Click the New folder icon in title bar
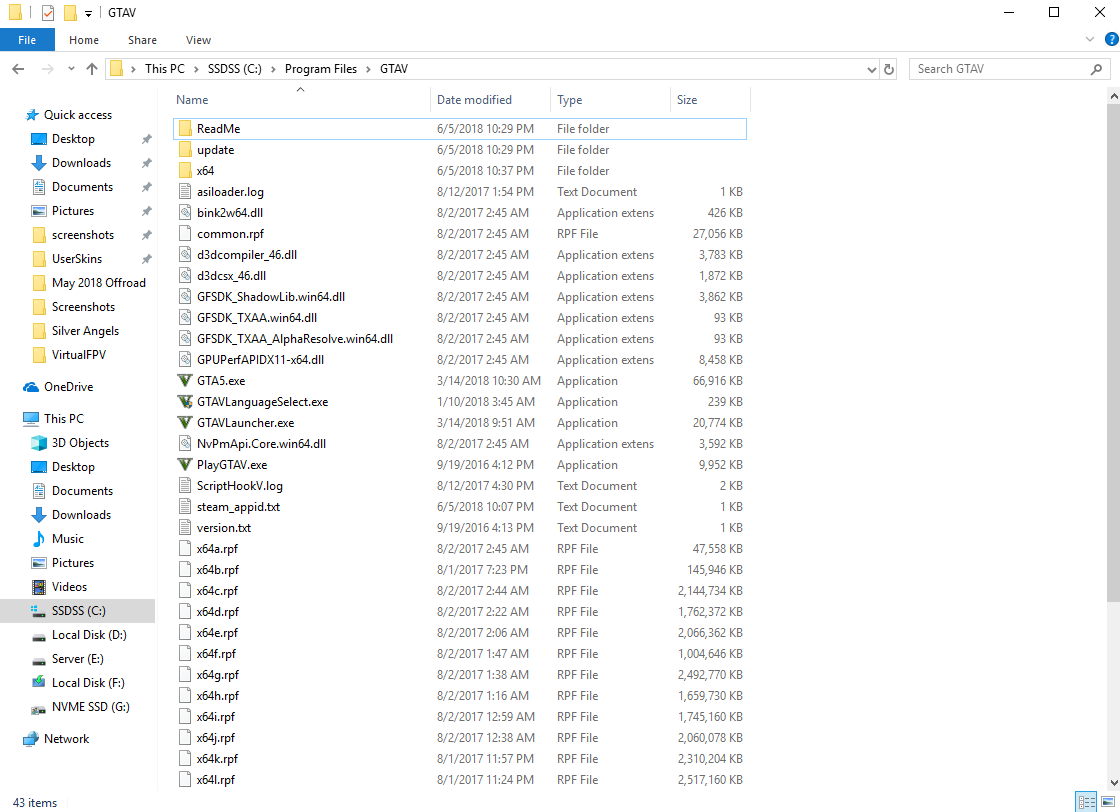The height and width of the screenshot is (812, 1120). pos(70,13)
